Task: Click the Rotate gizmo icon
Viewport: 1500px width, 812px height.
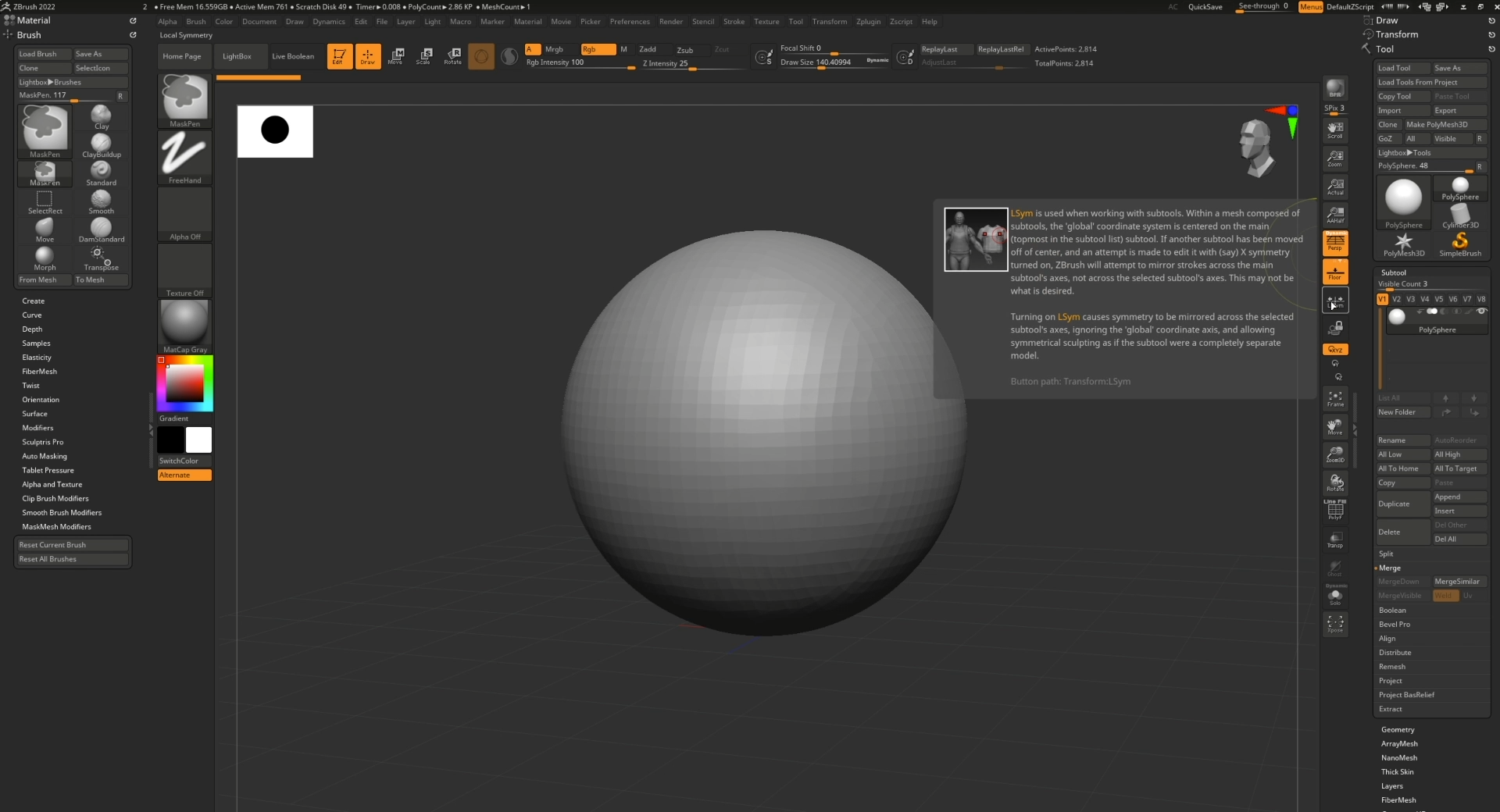Action: click(453, 56)
